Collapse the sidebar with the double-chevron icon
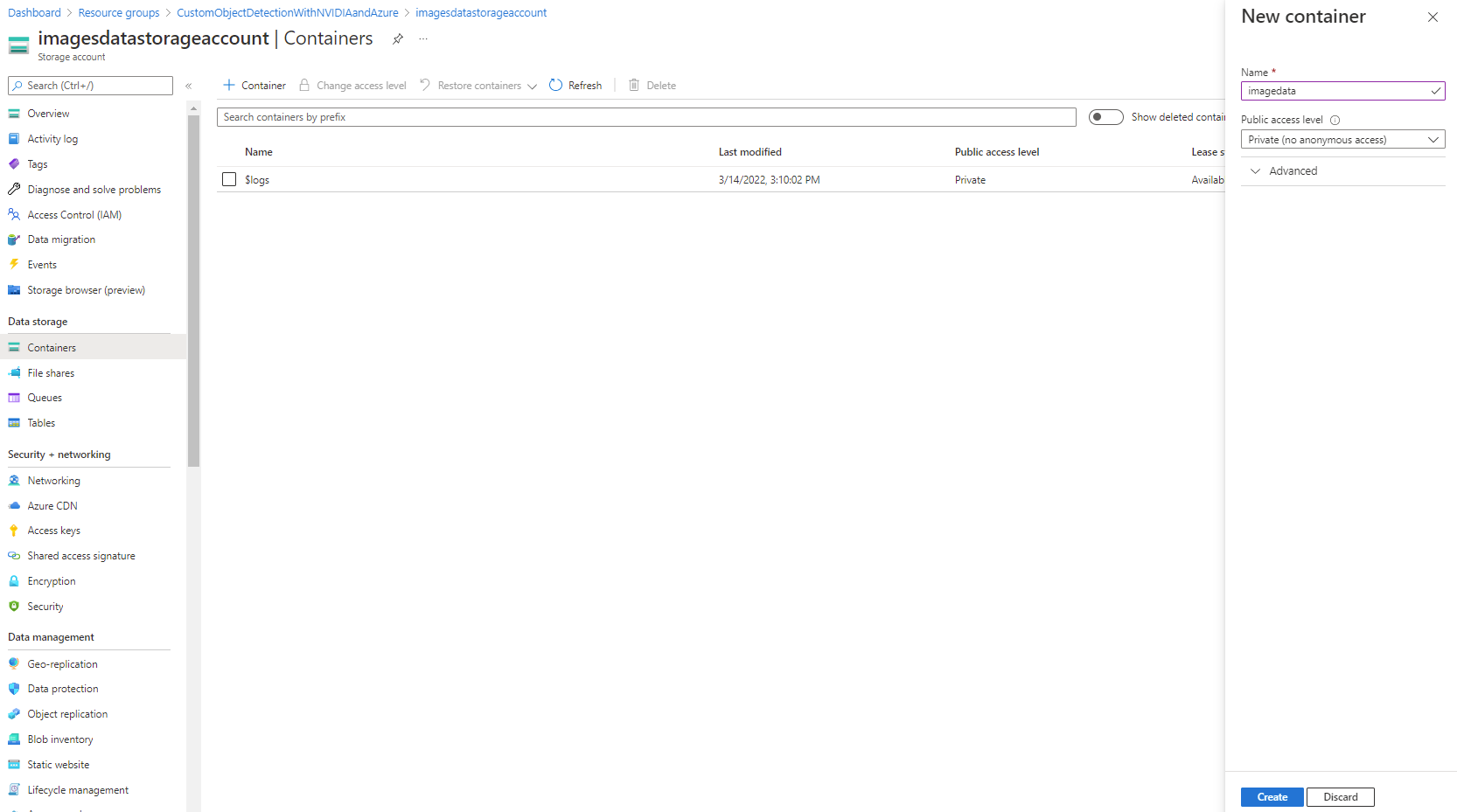This screenshot has height=812, width=1457. point(188,86)
